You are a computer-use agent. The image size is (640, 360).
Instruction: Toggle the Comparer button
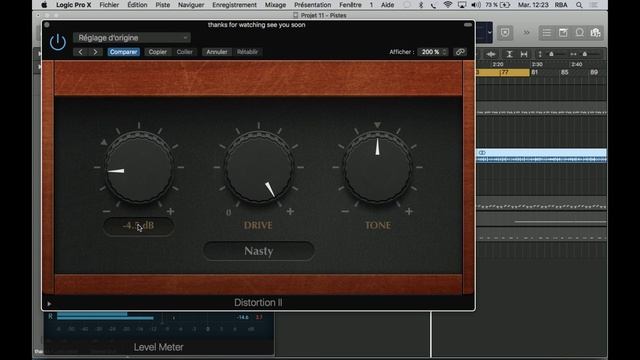tap(123, 52)
